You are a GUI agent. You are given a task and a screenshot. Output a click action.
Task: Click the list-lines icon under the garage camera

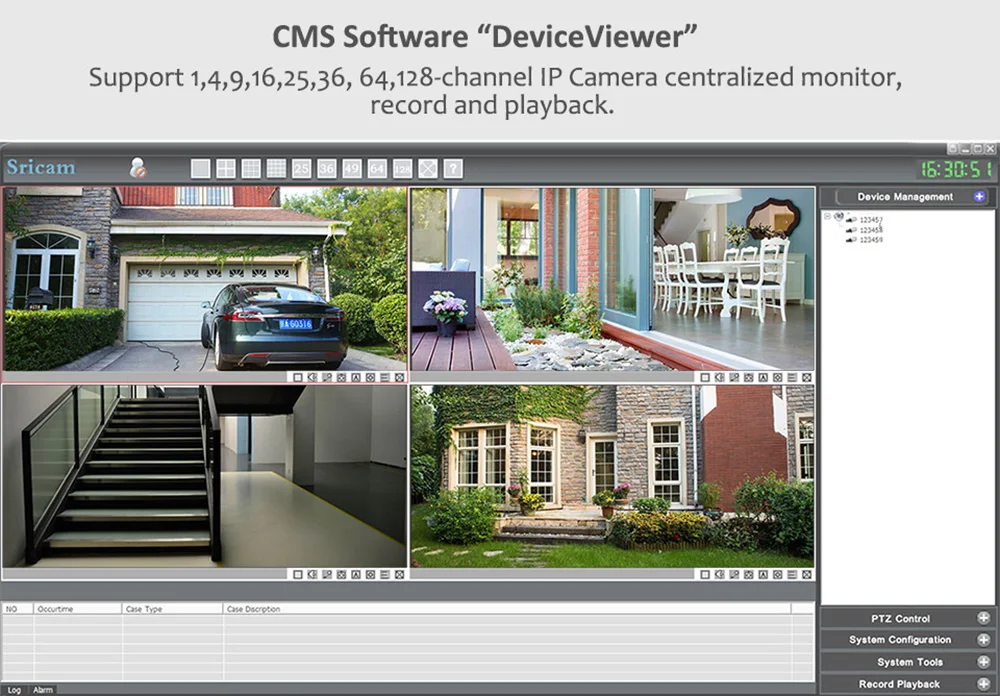[385, 378]
